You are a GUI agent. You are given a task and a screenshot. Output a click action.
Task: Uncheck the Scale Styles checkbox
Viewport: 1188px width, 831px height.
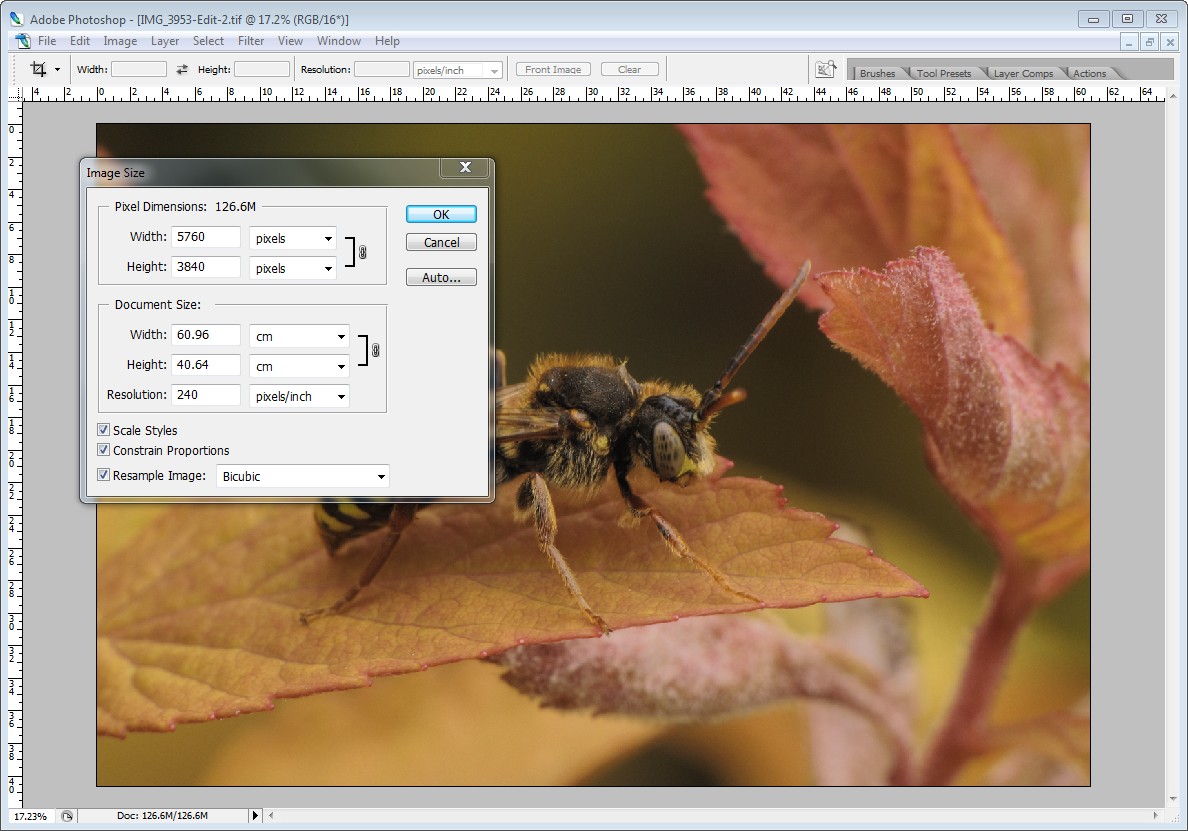coord(103,430)
